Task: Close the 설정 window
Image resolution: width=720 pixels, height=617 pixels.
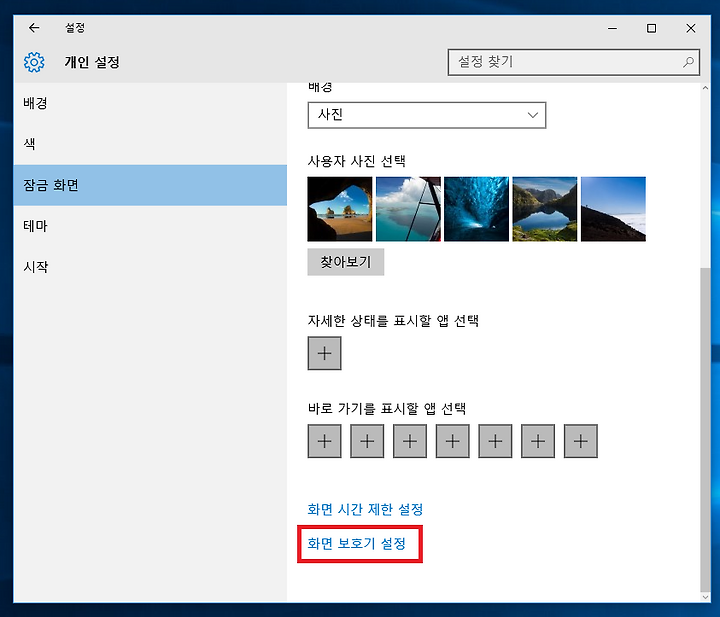Action: pyautogui.click(x=691, y=28)
